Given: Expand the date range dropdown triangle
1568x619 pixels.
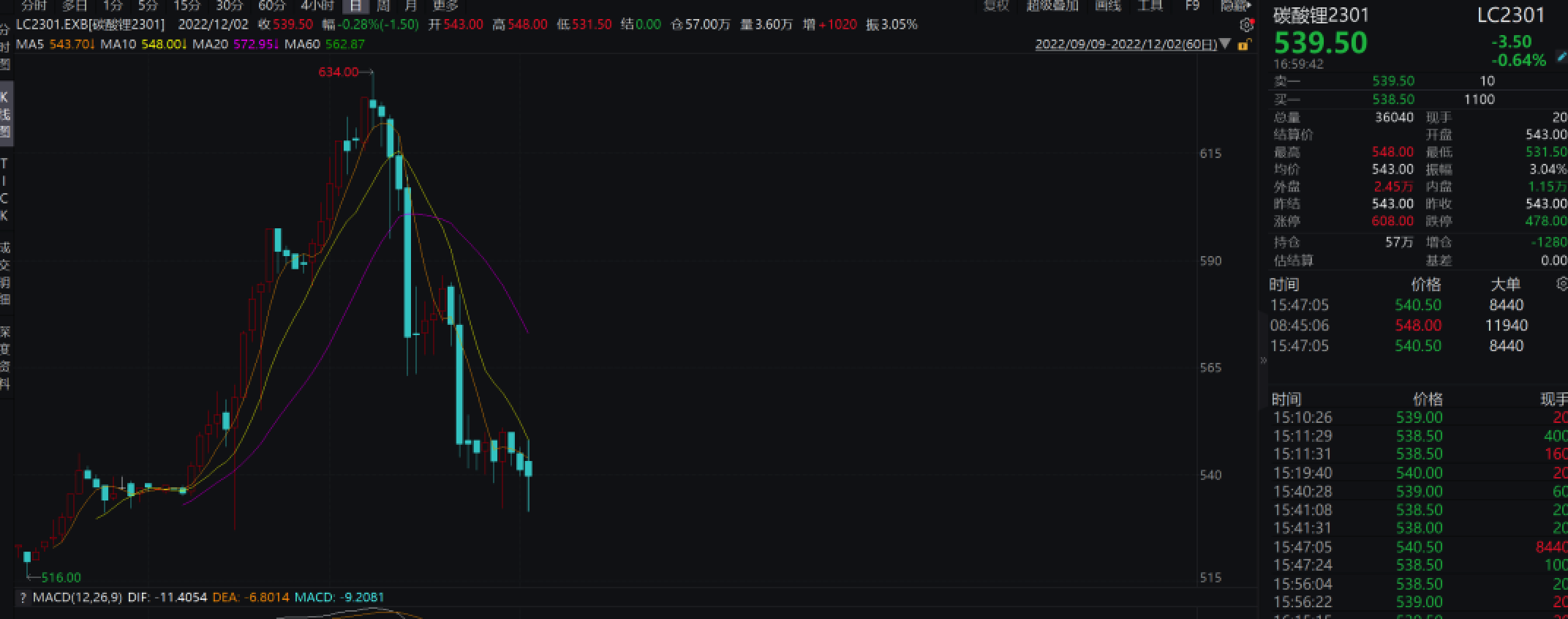Looking at the screenshot, I should point(1226,45).
